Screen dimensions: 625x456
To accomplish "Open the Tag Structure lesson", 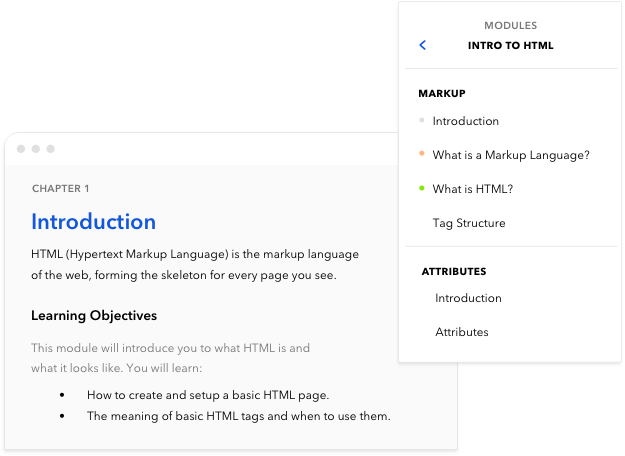I will click(469, 223).
